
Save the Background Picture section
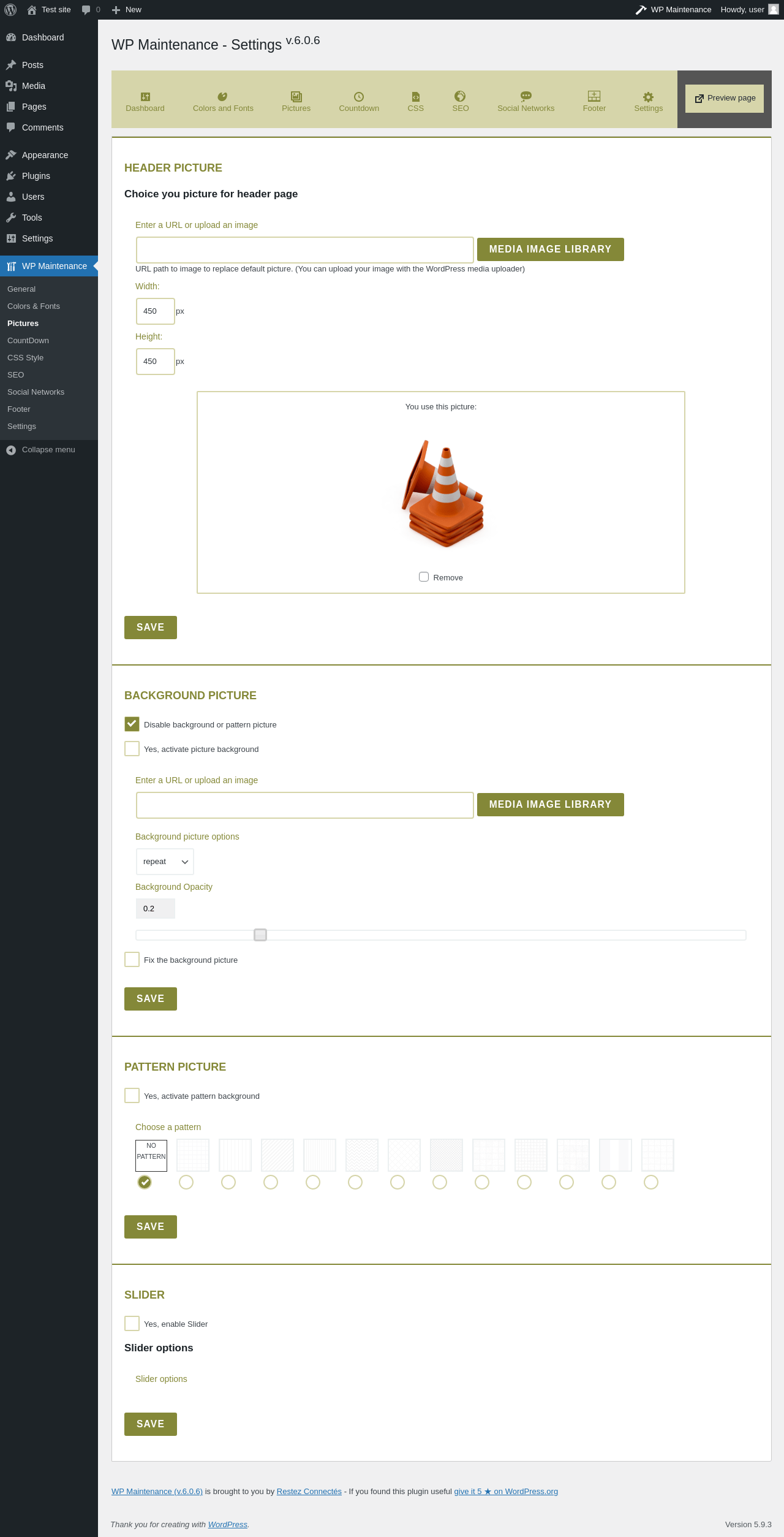(x=151, y=999)
